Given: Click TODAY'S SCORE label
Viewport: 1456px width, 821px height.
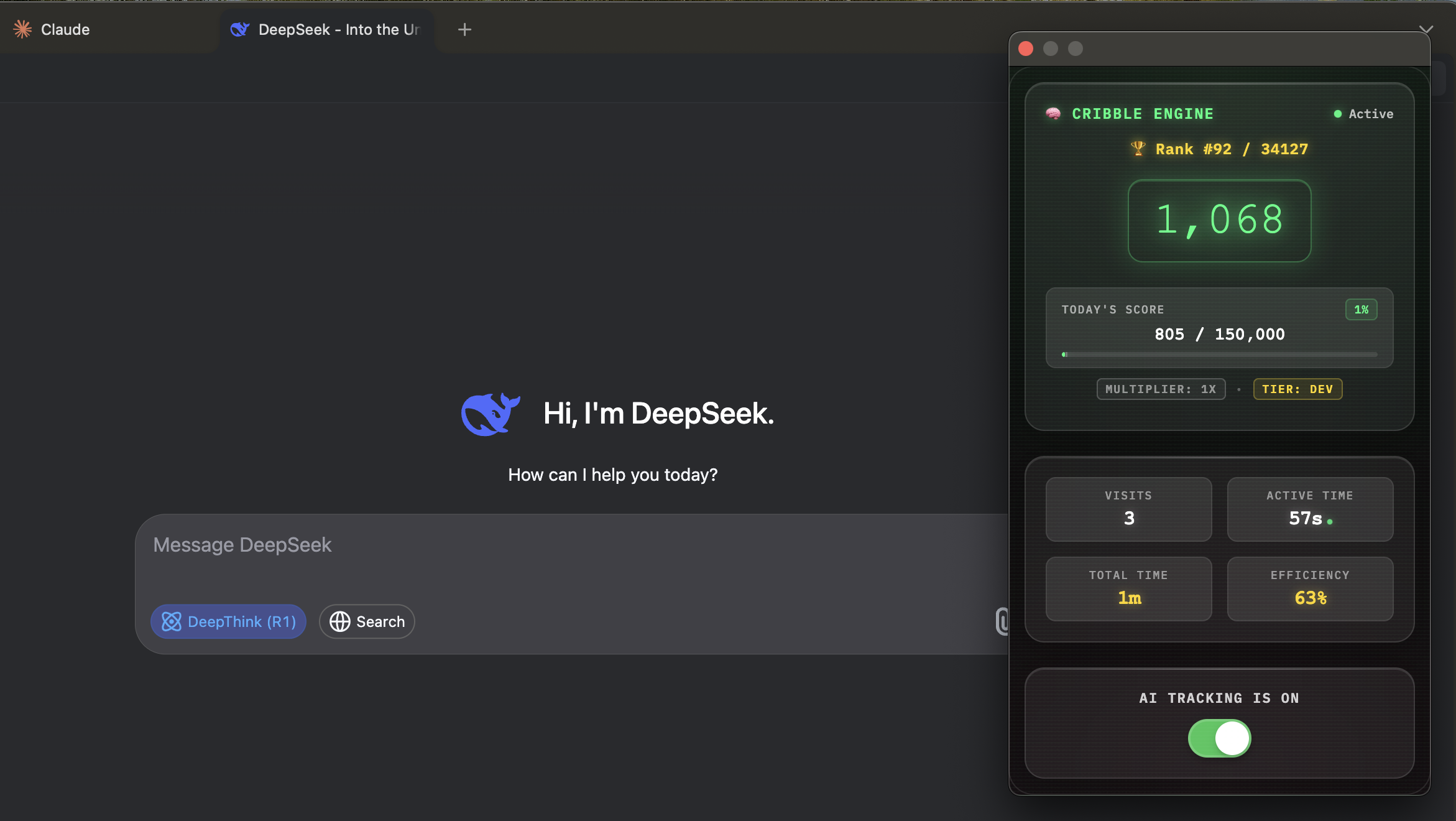Looking at the screenshot, I should coord(1112,310).
